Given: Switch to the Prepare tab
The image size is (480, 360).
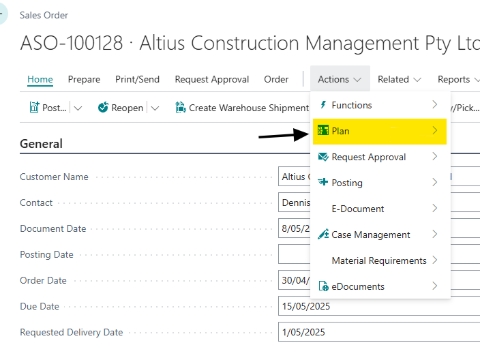Looking at the screenshot, I should (84, 79).
